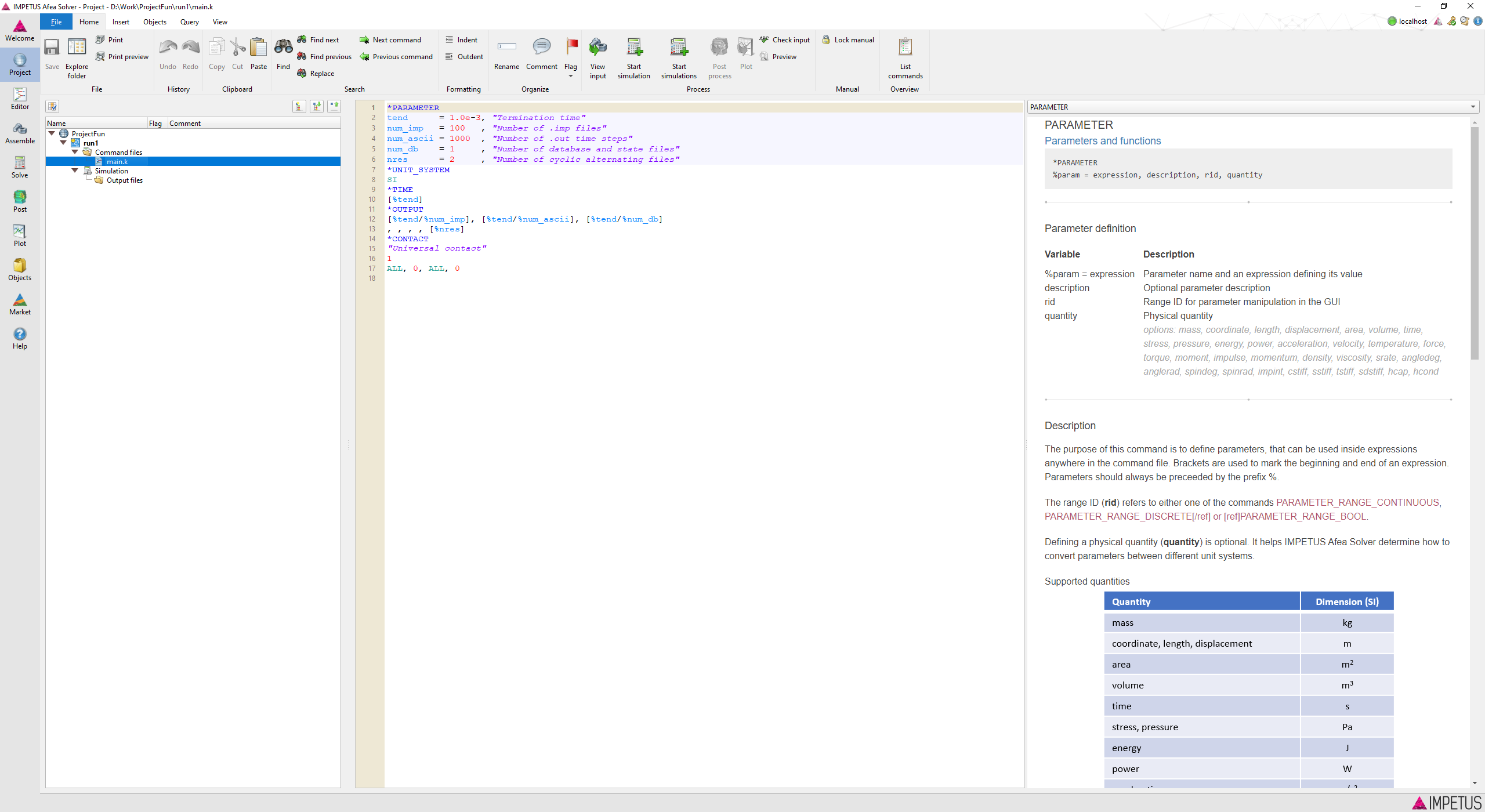Open the Help sidebar section
This screenshot has width=1485, height=812.
[20, 338]
